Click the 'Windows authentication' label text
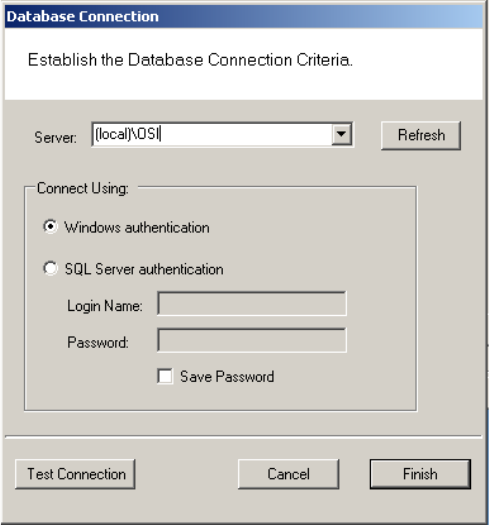The image size is (489, 525). coord(137,228)
